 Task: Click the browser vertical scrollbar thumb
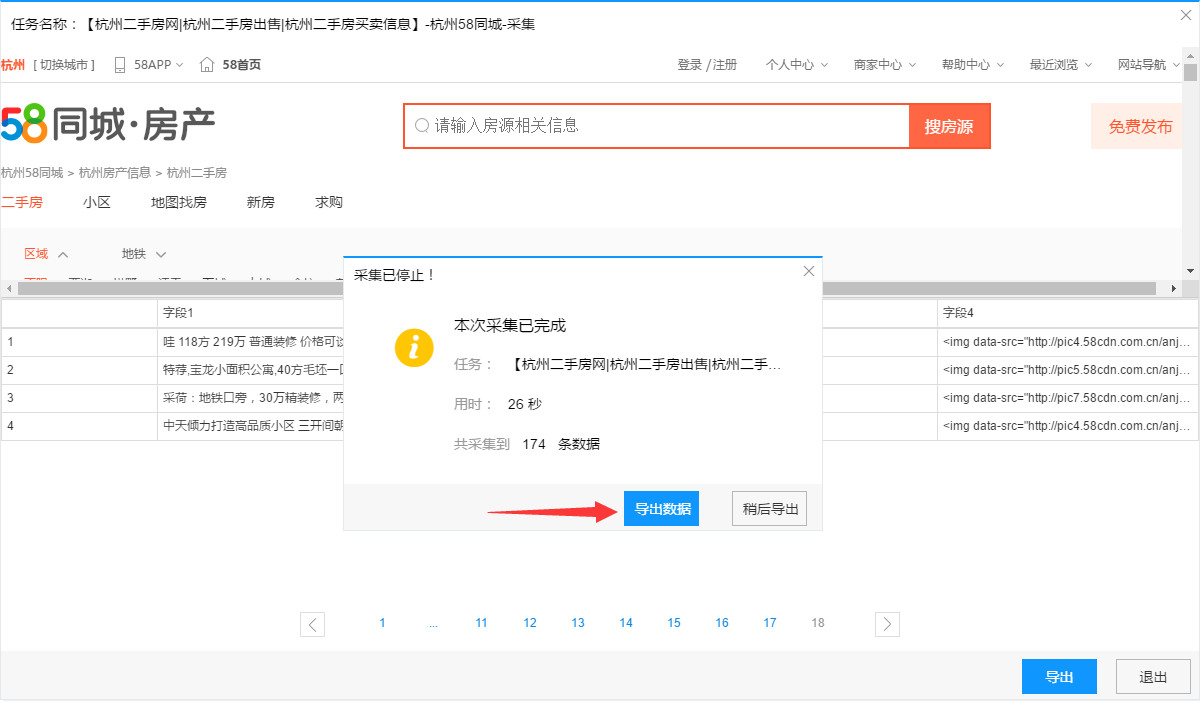click(1190, 72)
